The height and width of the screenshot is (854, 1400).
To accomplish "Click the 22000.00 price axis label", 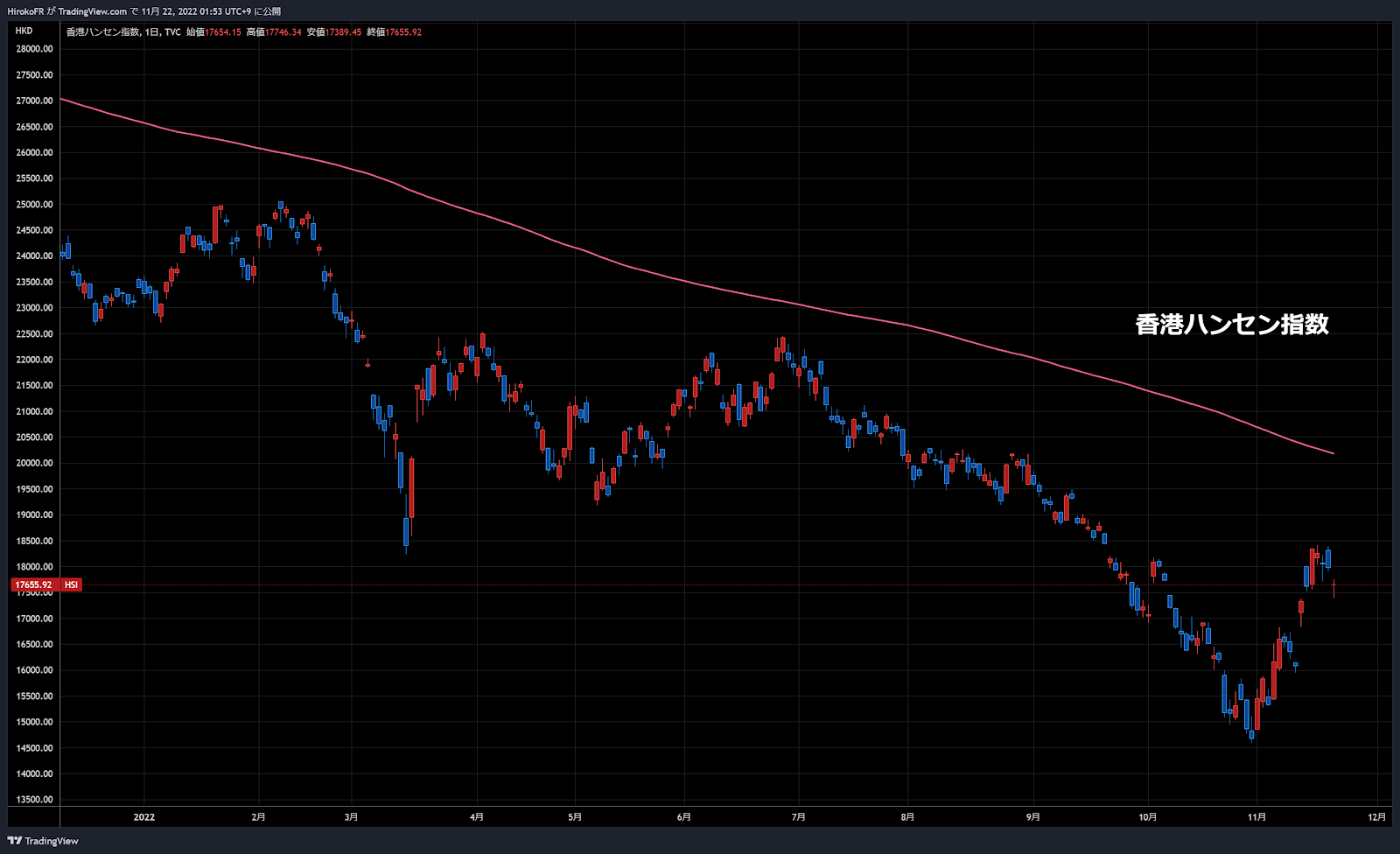I will tap(34, 360).
